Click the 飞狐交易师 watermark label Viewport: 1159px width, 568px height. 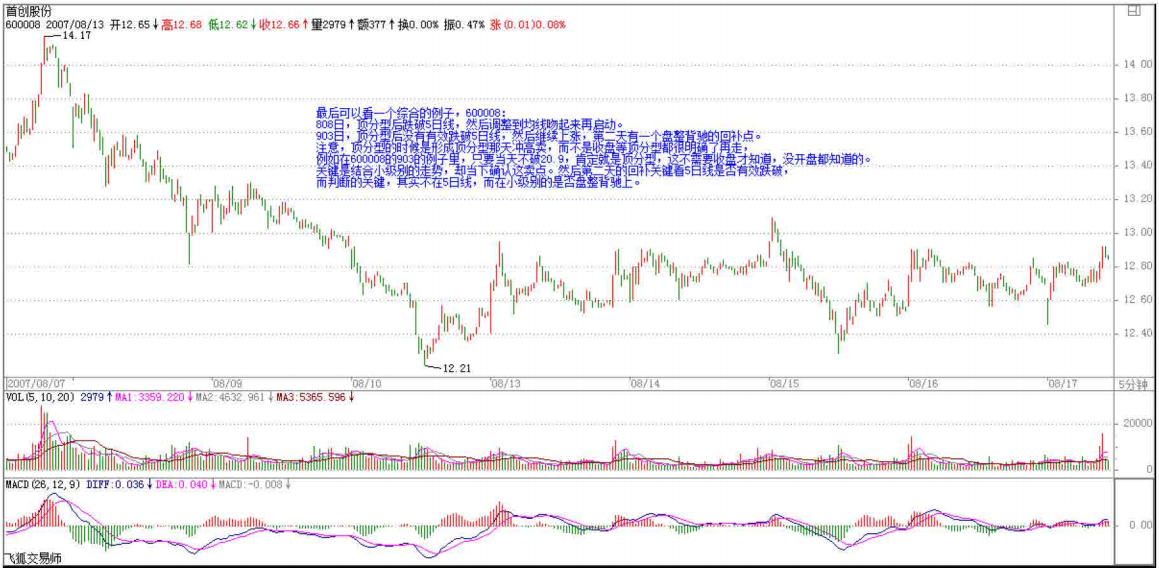34,558
